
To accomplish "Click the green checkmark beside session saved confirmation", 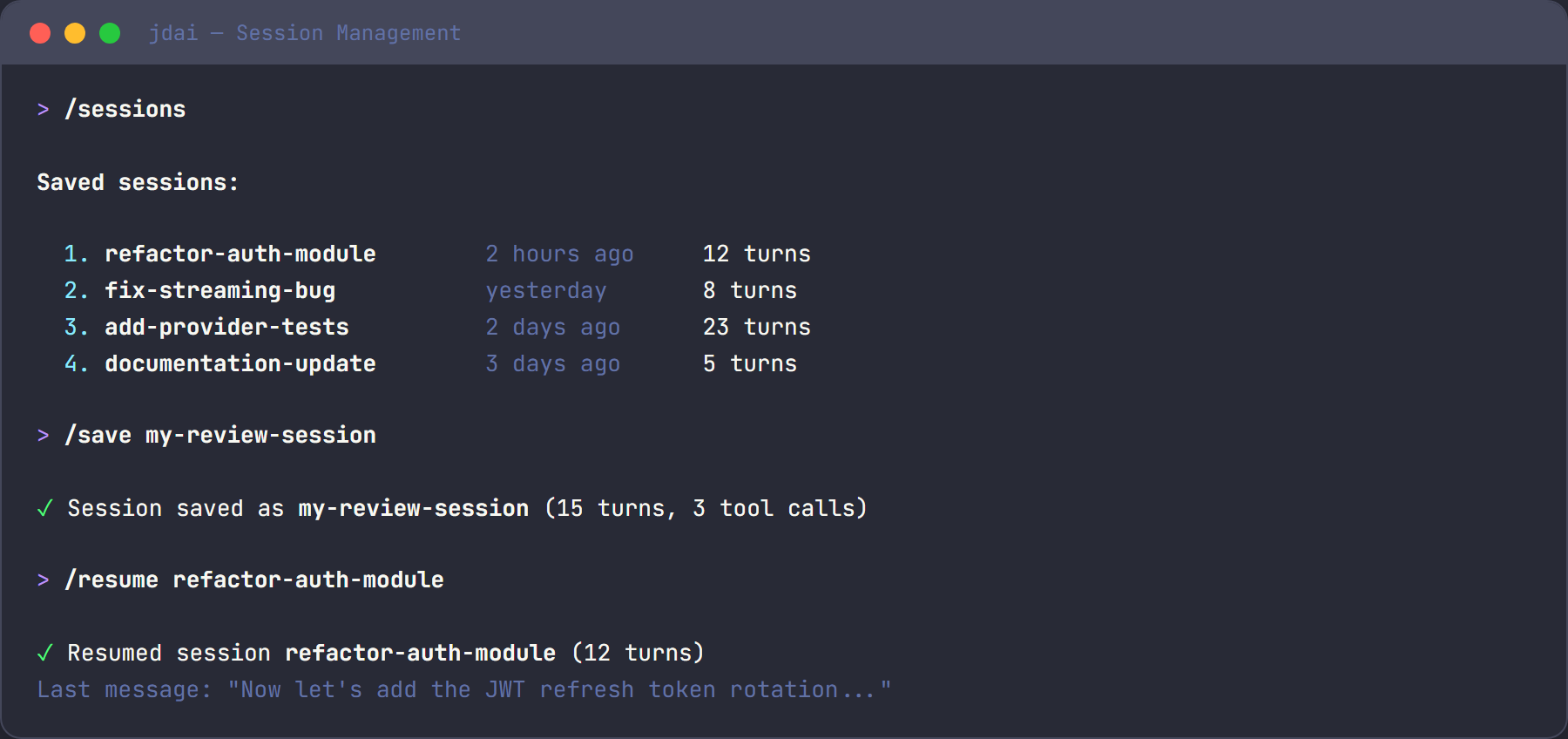I will pos(44,508).
